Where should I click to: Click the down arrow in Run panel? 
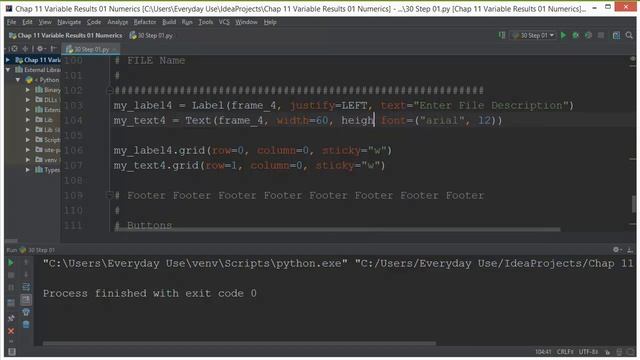coord(26,275)
